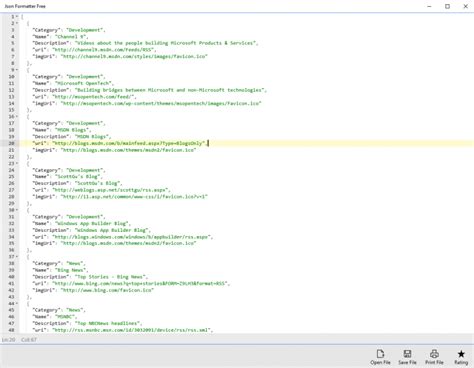The width and height of the screenshot is (474, 368).
Task: Maximize the Json Formatter Free window
Action: [x=447, y=6]
